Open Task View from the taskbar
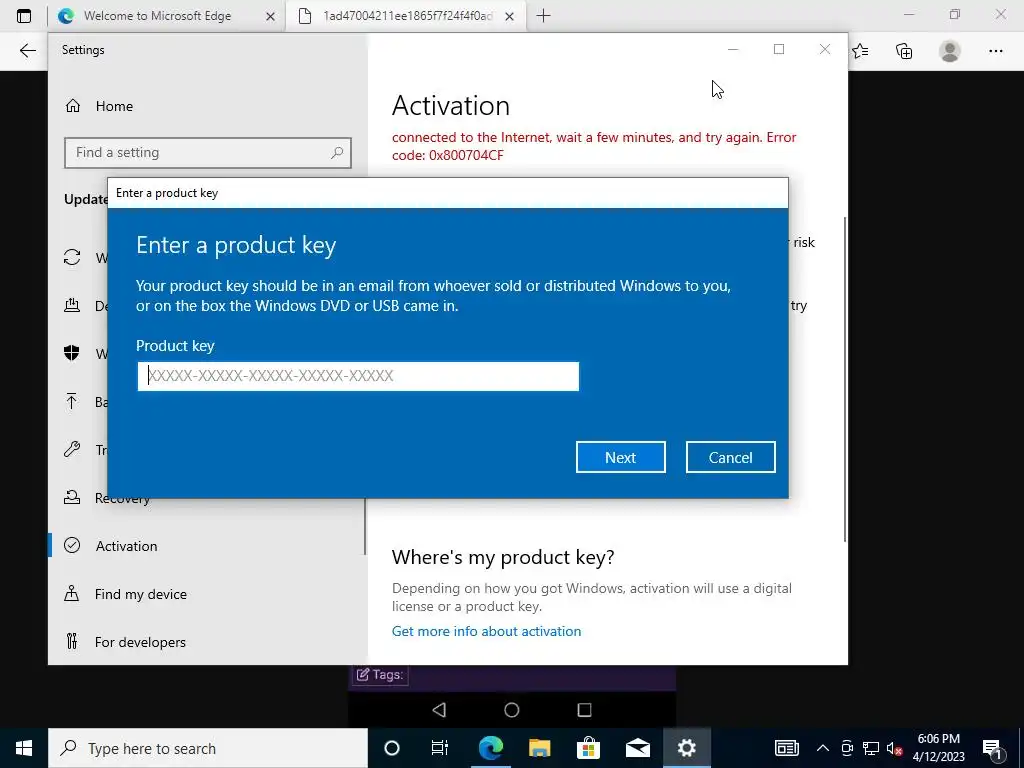The height and width of the screenshot is (768, 1024). click(440, 748)
